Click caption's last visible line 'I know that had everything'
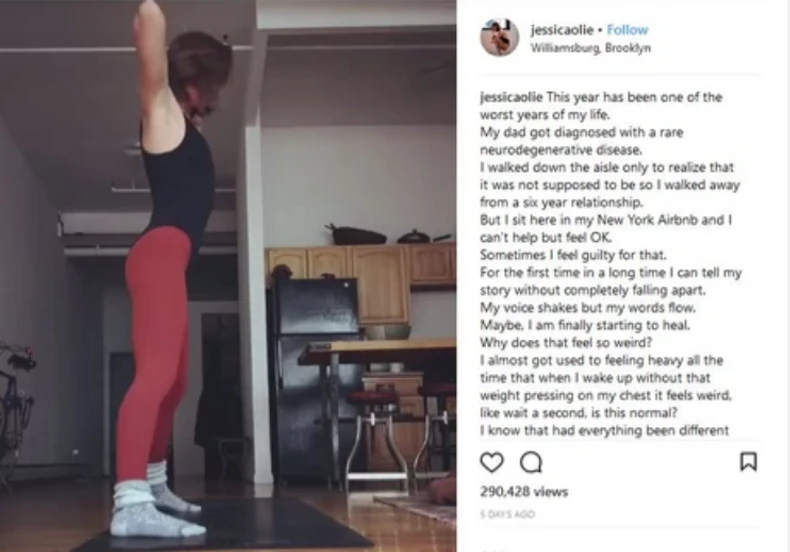Image resolution: width=790 pixels, height=552 pixels. (604, 431)
